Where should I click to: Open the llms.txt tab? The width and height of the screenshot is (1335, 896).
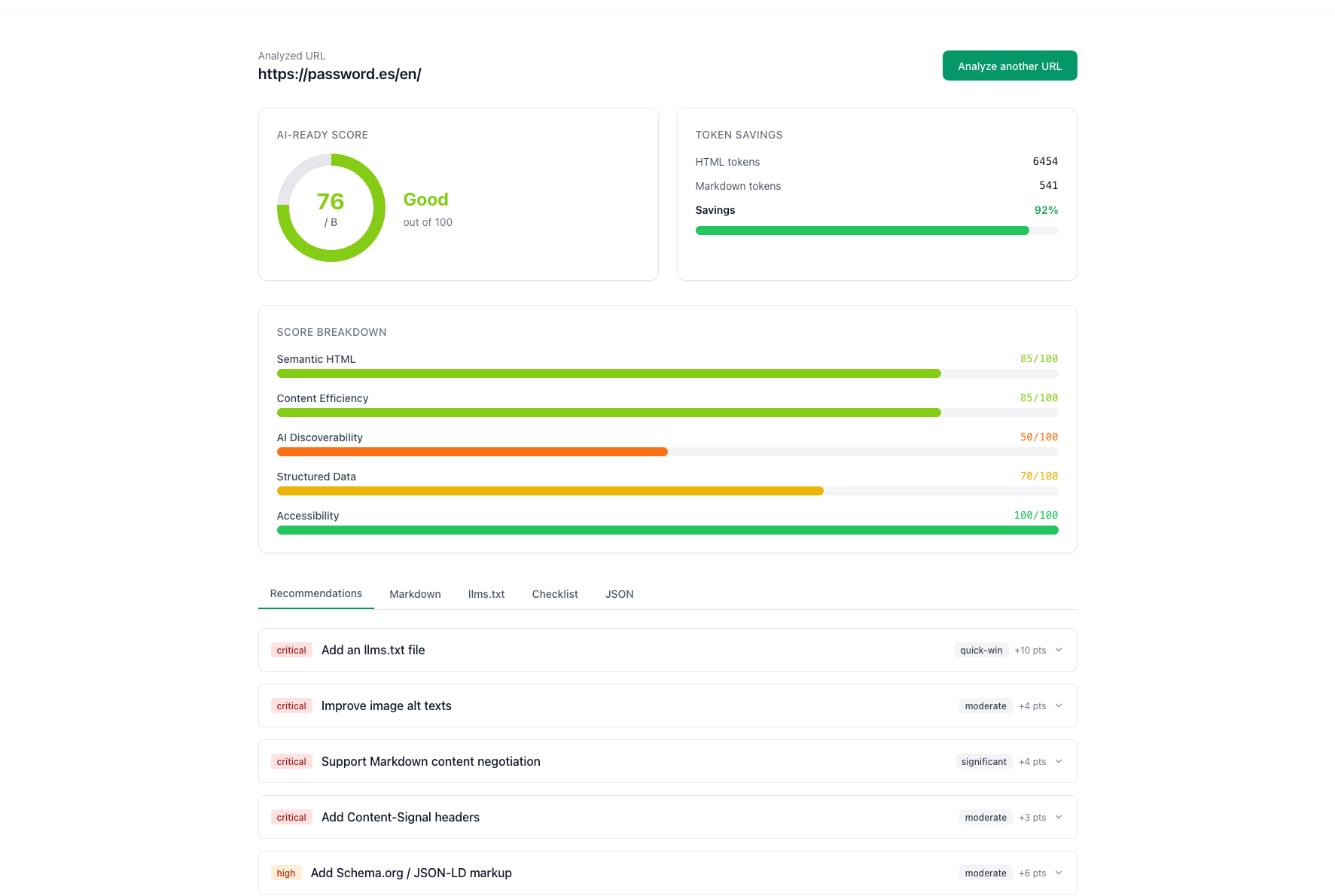click(486, 594)
